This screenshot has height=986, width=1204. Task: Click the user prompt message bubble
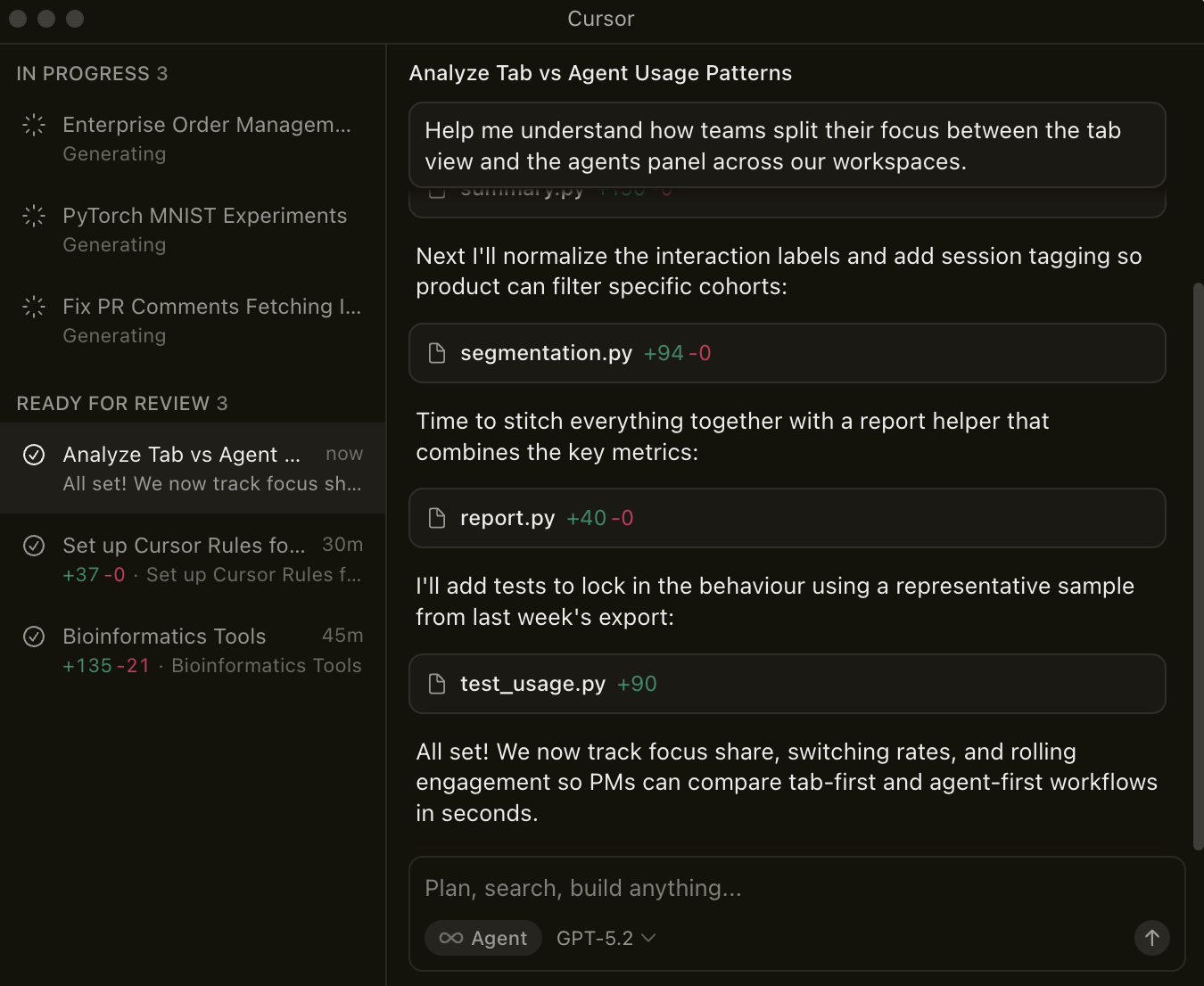(x=787, y=145)
